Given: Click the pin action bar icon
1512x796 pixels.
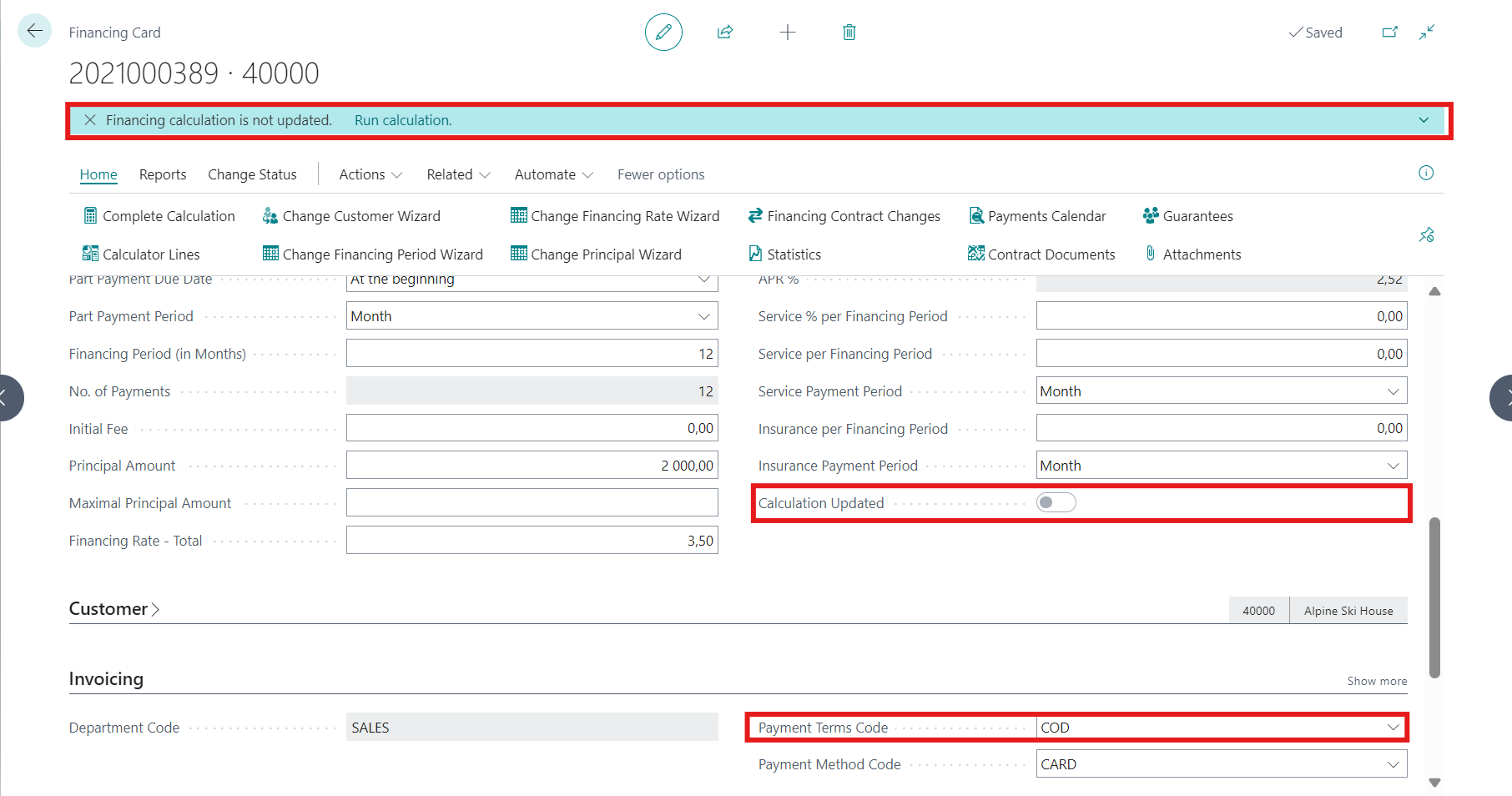Looking at the screenshot, I should pos(1426,235).
